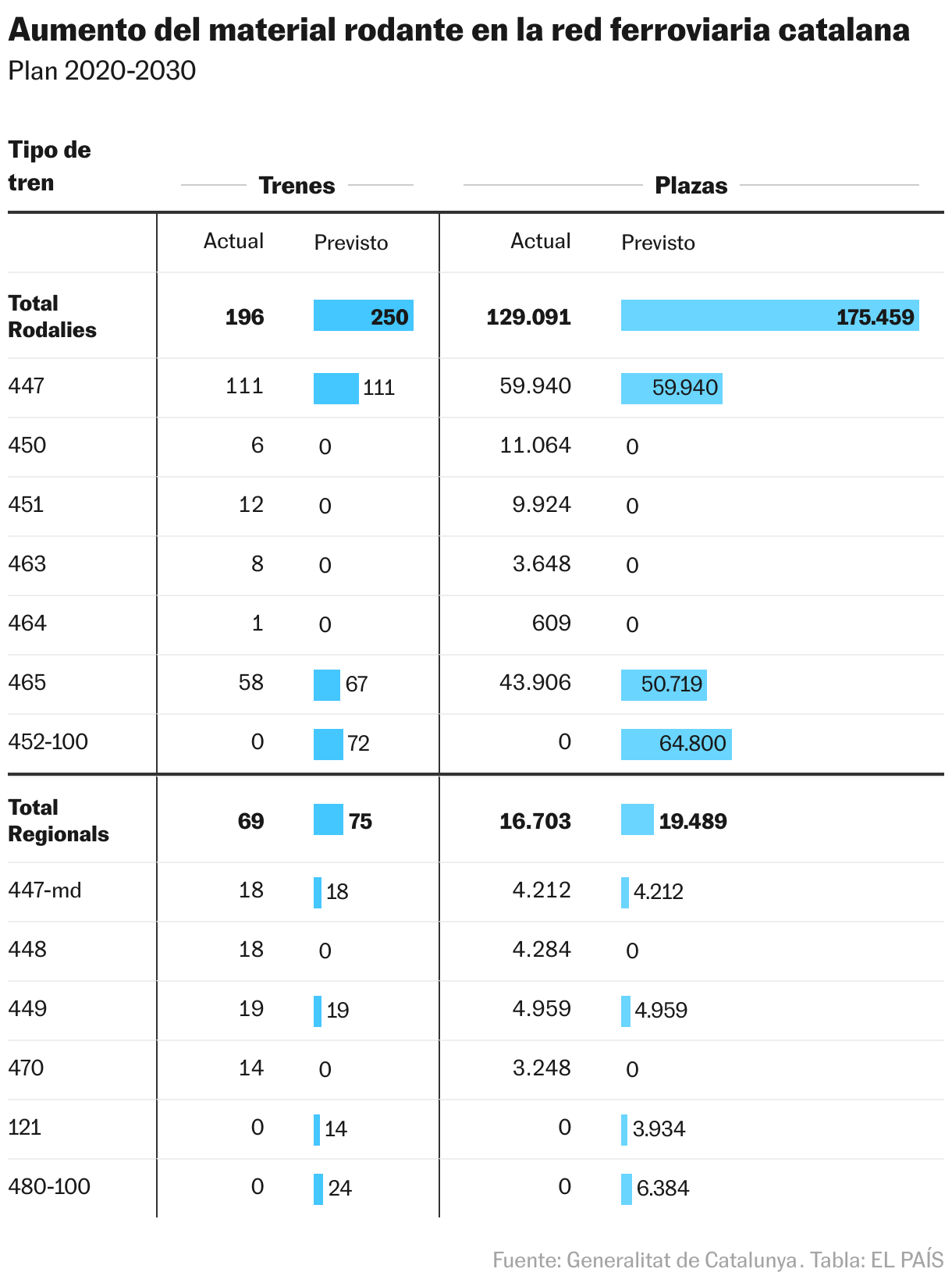Viewport: 952px width, 1283px height.
Task: Click the 175.459 plazas bar
Action: click(x=770, y=315)
